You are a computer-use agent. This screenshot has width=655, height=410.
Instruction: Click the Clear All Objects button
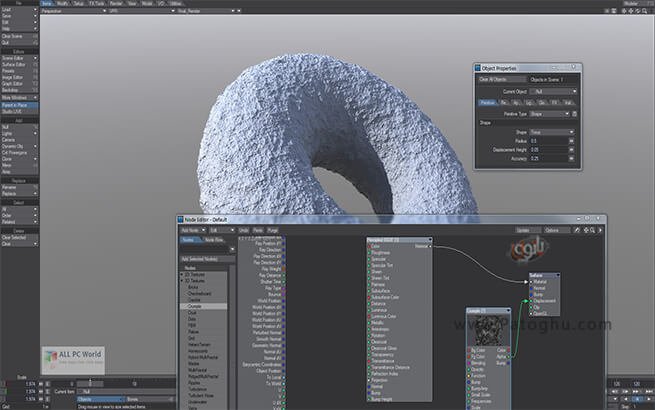pyautogui.click(x=499, y=78)
